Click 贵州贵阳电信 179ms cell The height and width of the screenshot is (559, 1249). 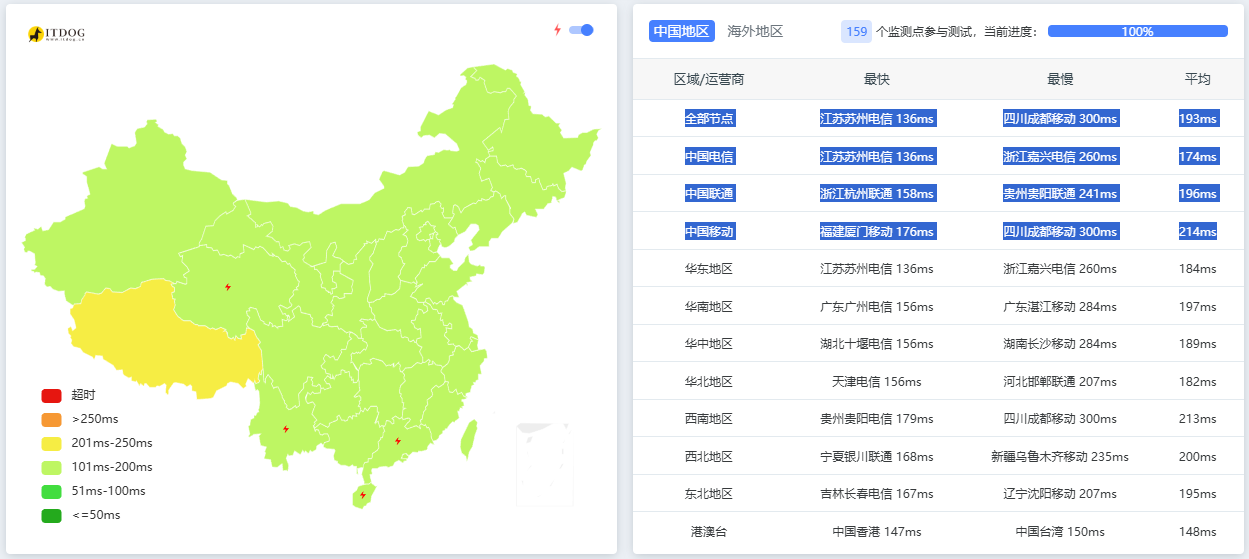pos(877,419)
